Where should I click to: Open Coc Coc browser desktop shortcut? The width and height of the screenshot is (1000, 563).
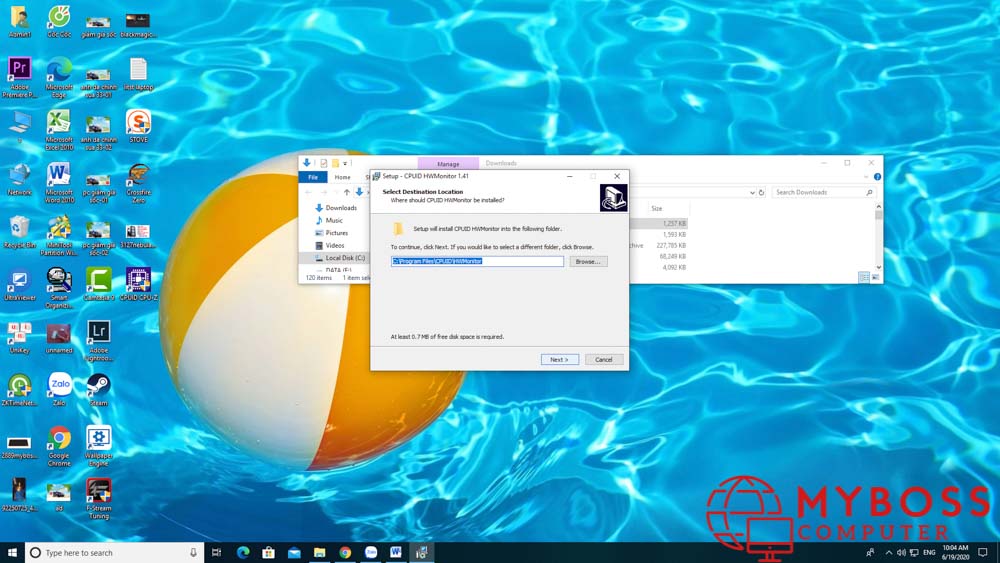click(x=59, y=22)
